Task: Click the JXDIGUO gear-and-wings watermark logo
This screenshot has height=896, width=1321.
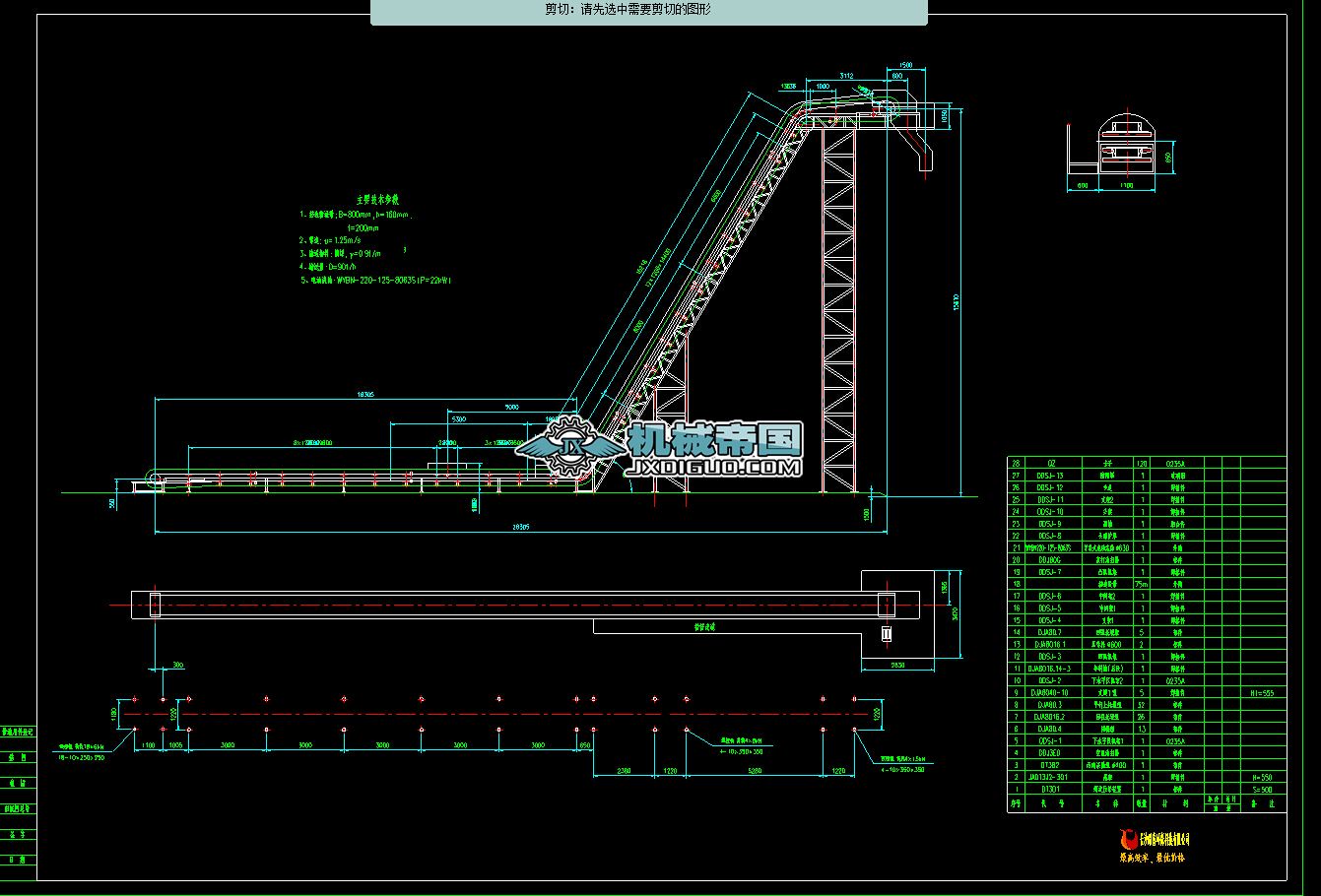Action: point(569,450)
